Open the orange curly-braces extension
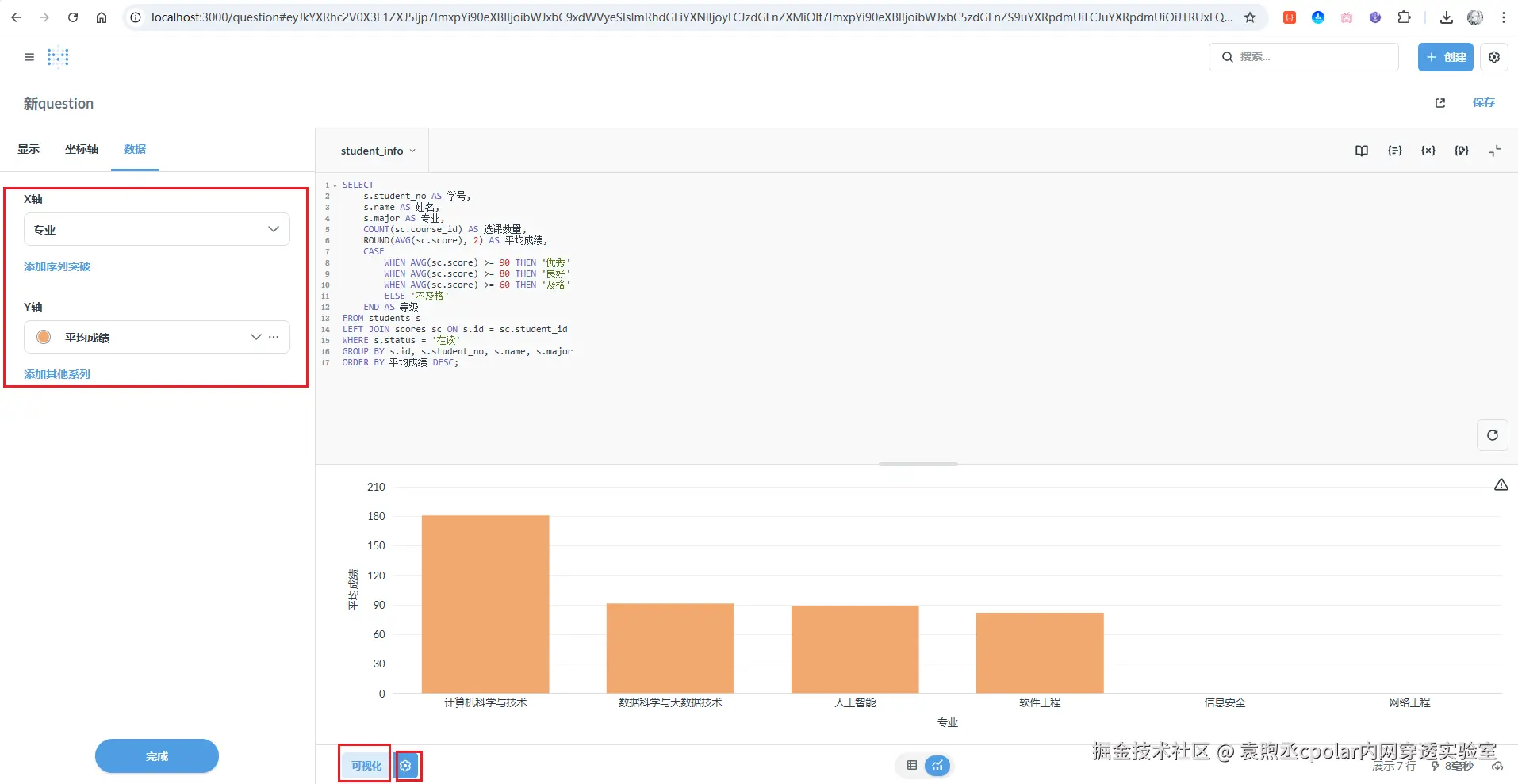This screenshot has height=784, width=1518. pyautogui.click(x=1290, y=17)
